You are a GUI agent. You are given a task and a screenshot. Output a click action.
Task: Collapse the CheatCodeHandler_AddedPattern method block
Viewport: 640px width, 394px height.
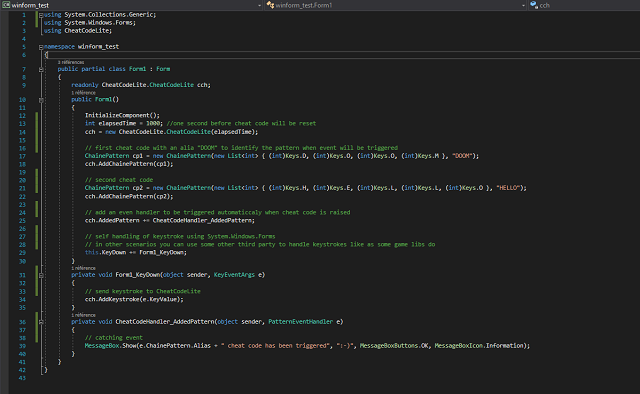[x=41, y=322]
